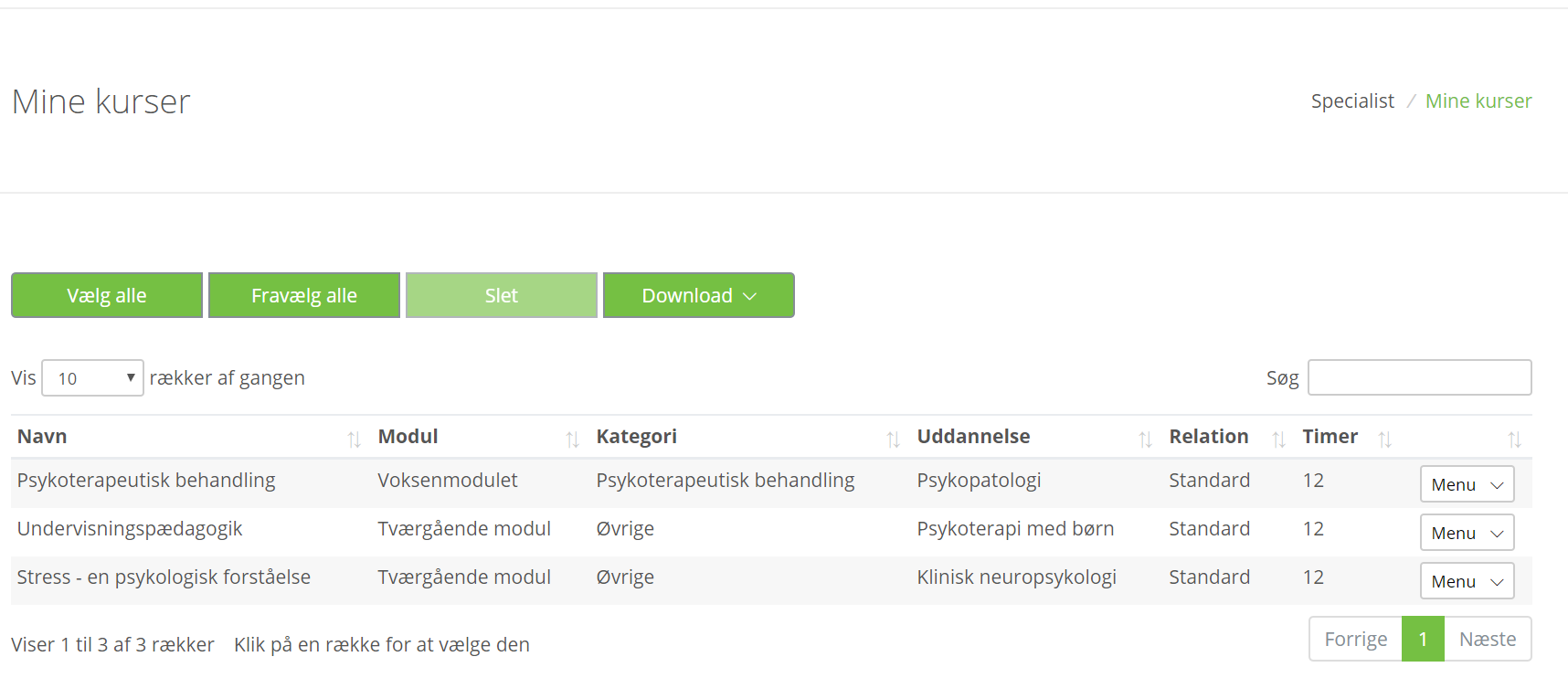Select the Undervisningspædagogik table row

pyautogui.click(x=130, y=529)
